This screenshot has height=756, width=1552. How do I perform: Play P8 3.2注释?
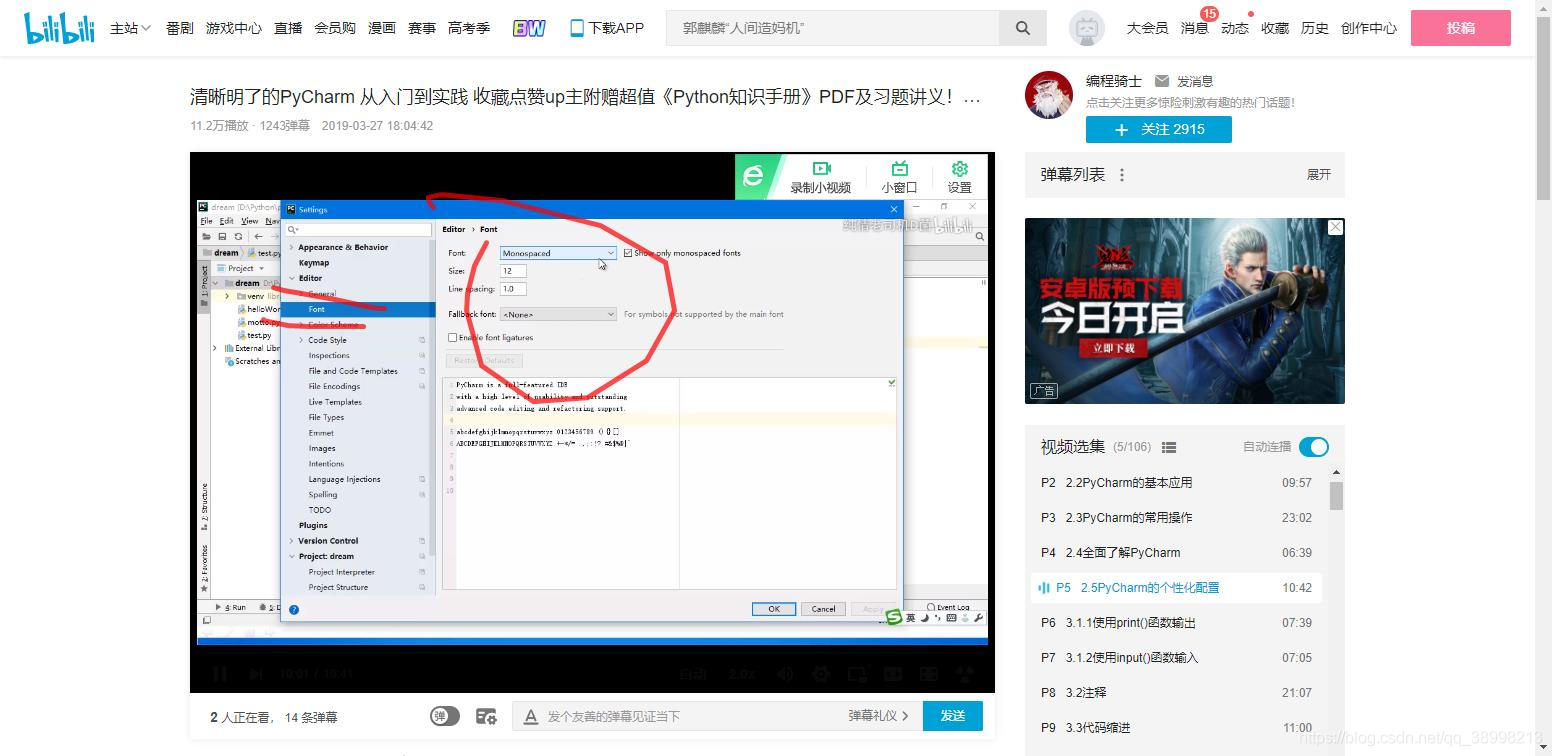1176,693
